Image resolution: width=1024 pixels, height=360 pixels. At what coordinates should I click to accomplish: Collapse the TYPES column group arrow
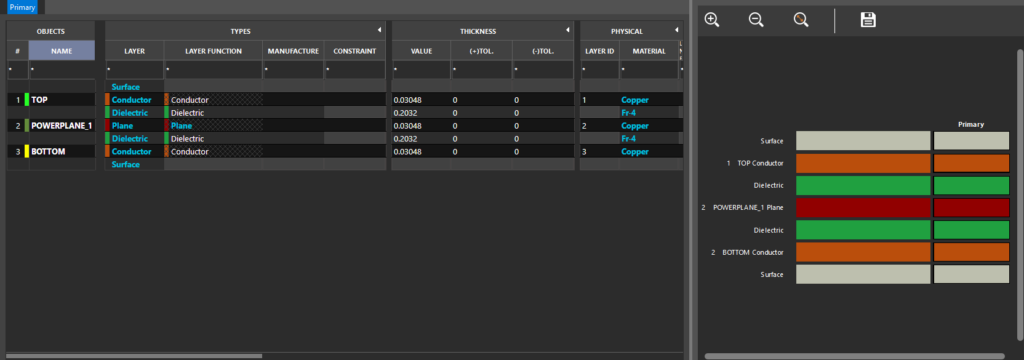pyautogui.click(x=379, y=31)
